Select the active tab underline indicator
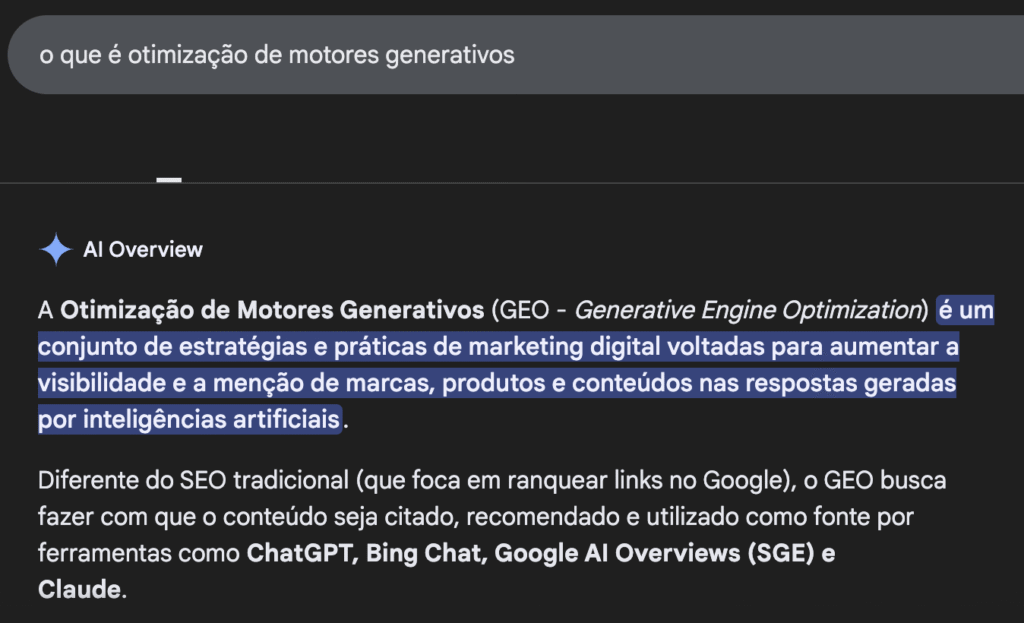Screen dimensions: 1024x623 (x=169, y=180)
